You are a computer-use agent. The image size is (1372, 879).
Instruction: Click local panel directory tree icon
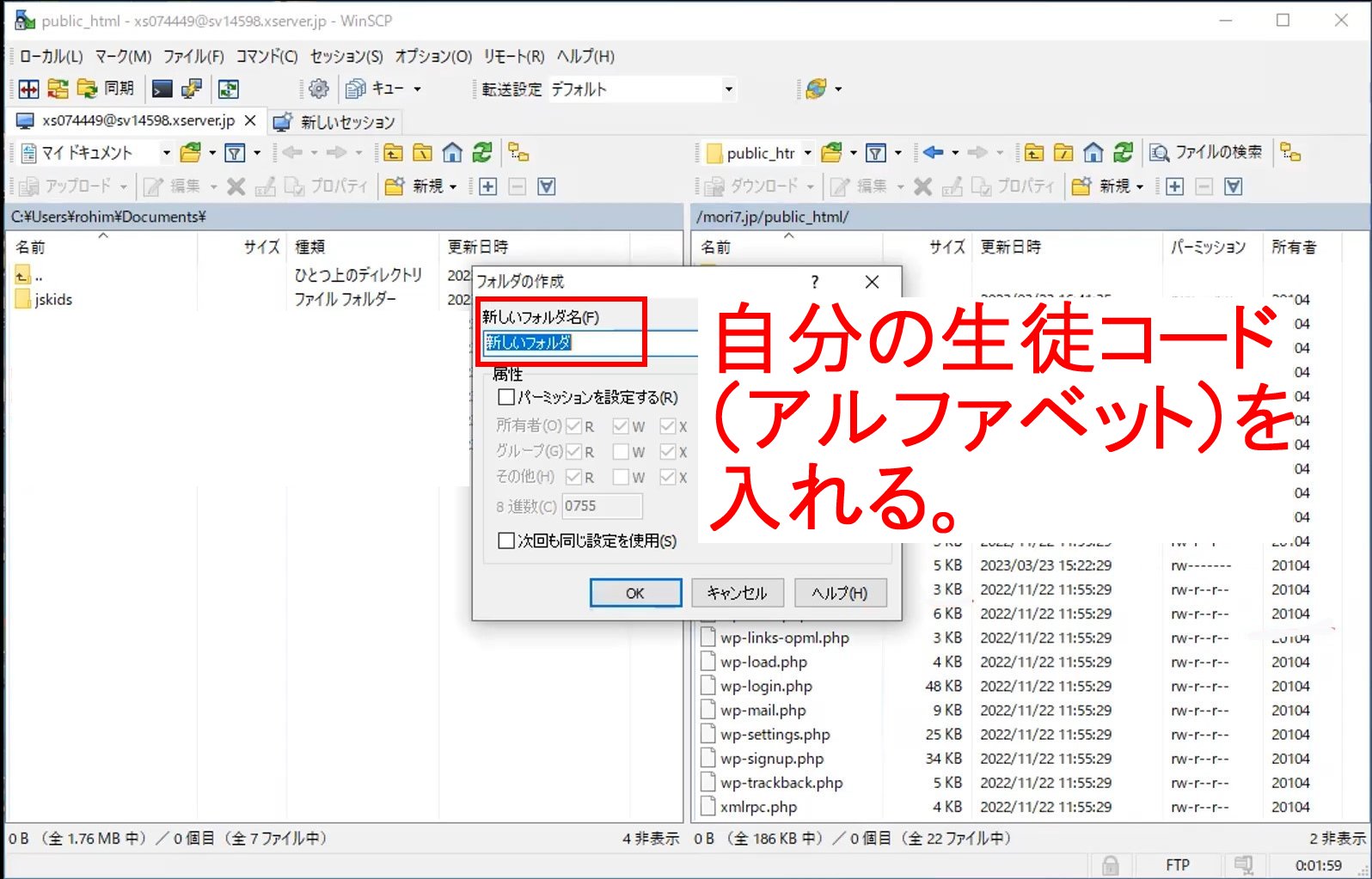click(518, 153)
